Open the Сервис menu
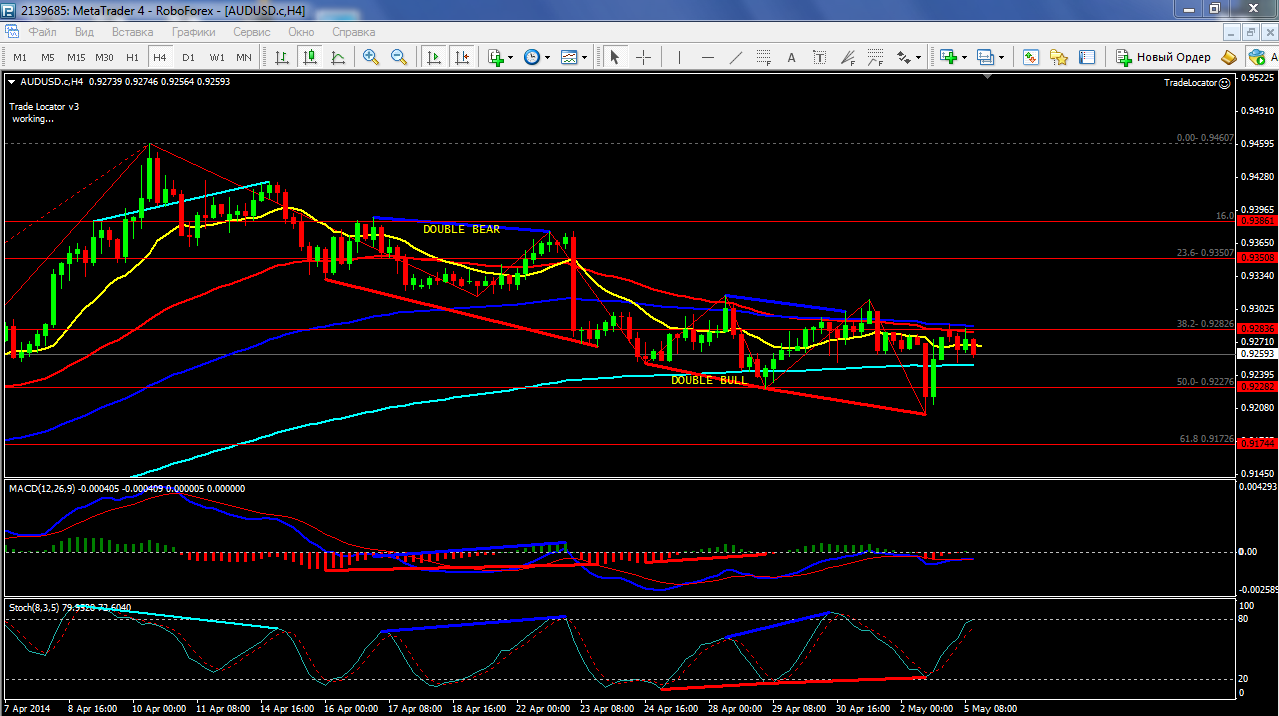The width and height of the screenshot is (1279, 716). point(252,31)
